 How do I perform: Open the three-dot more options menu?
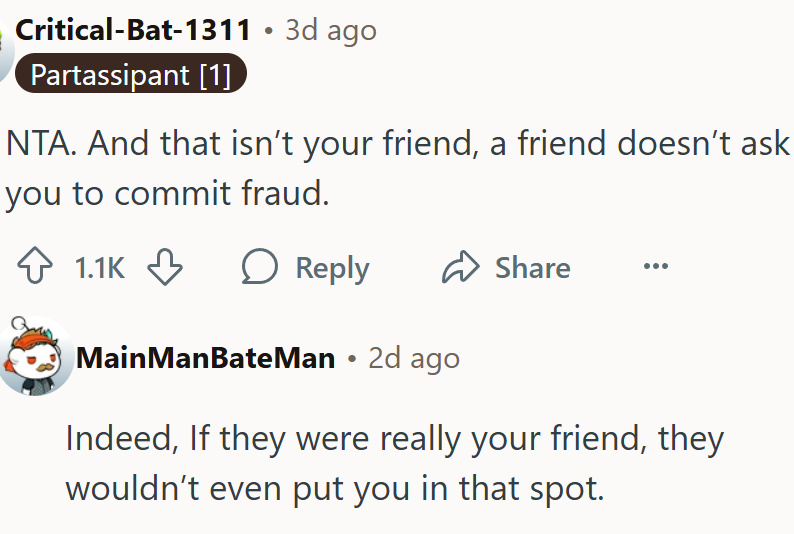655,267
